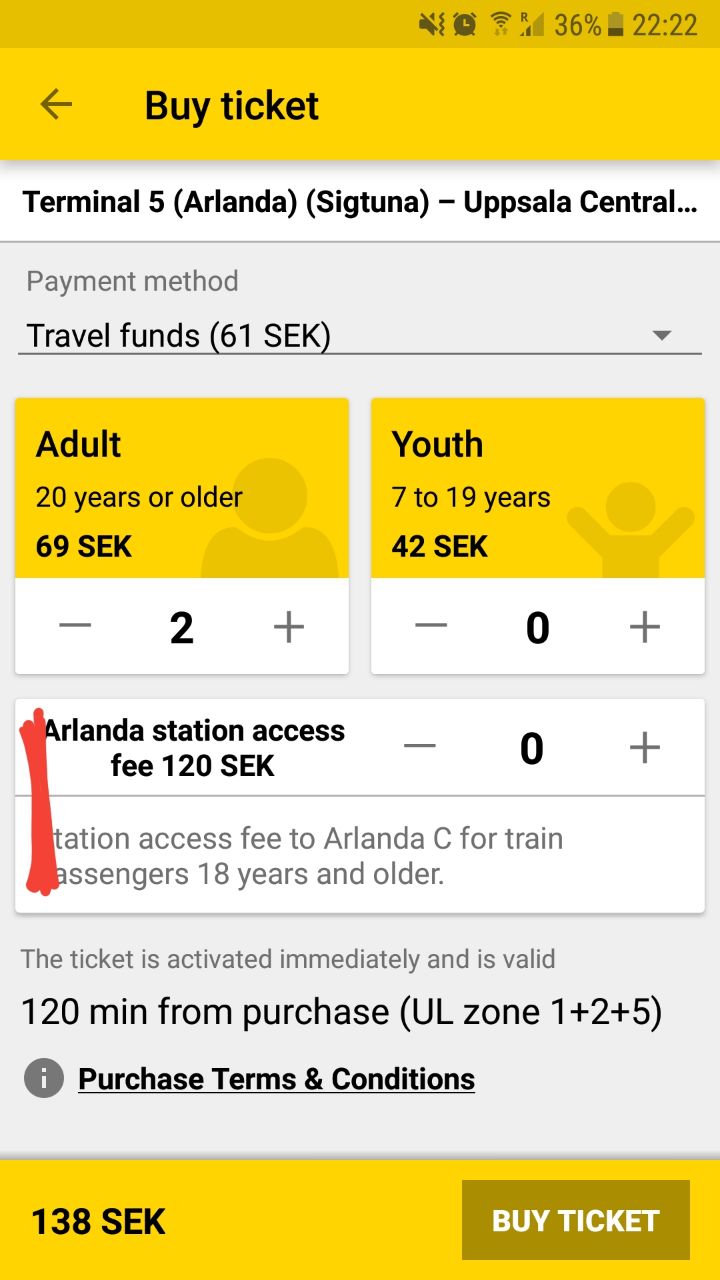
Task: Remove one Arlanda station access fee
Action: 420,747
